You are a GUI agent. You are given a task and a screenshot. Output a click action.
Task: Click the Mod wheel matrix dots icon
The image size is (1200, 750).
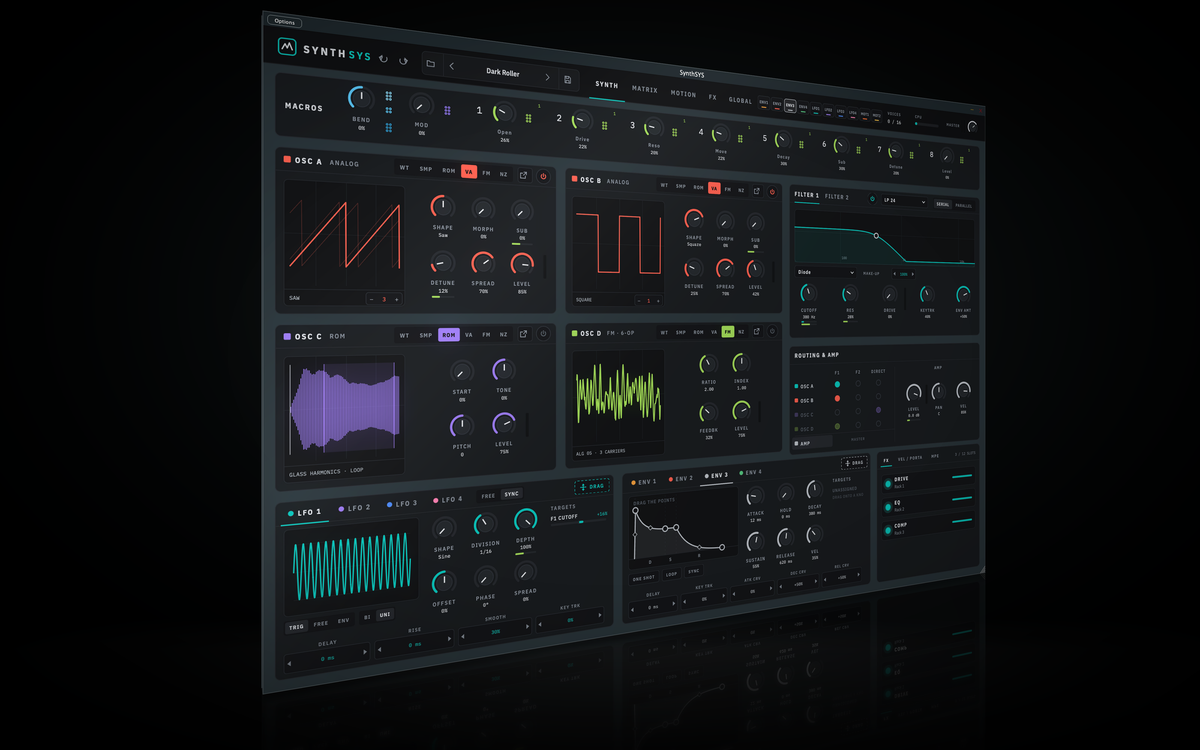coord(448,110)
